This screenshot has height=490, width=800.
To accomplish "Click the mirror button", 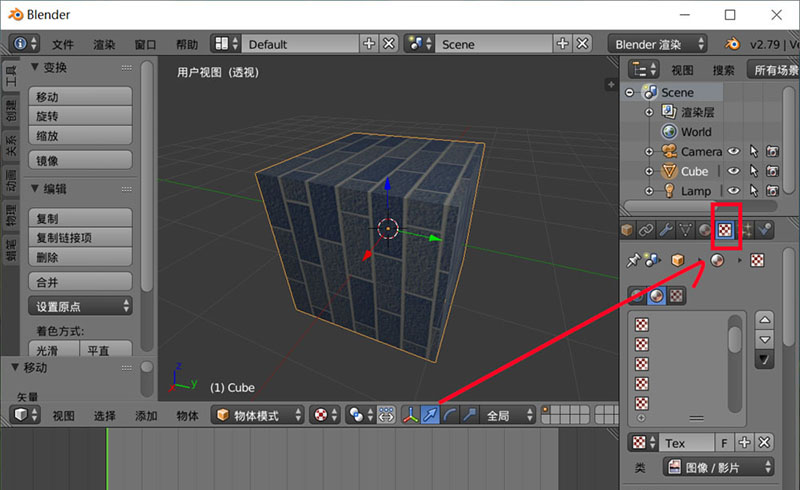I will click(x=80, y=160).
